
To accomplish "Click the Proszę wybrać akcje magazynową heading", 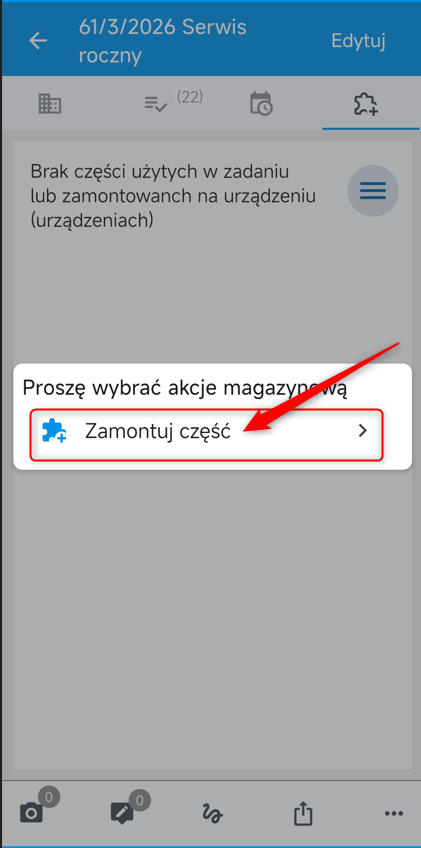I will tap(184, 389).
